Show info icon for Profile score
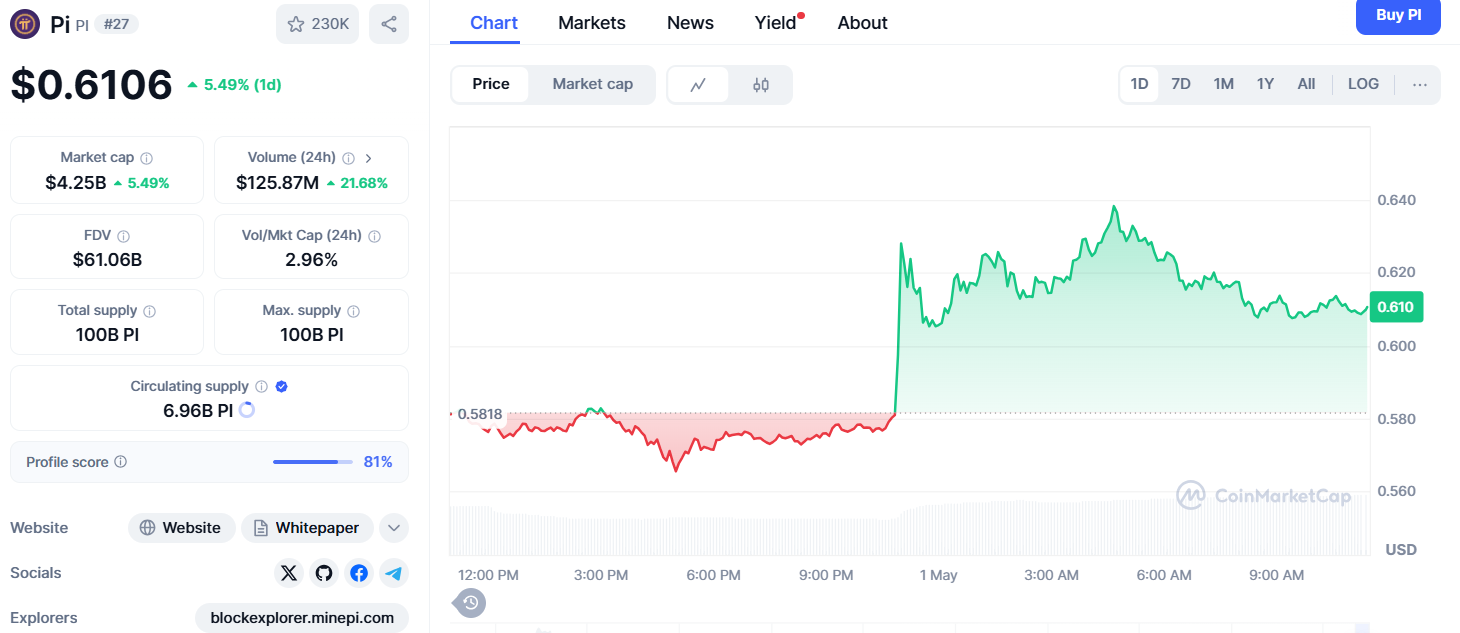 (x=121, y=462)
